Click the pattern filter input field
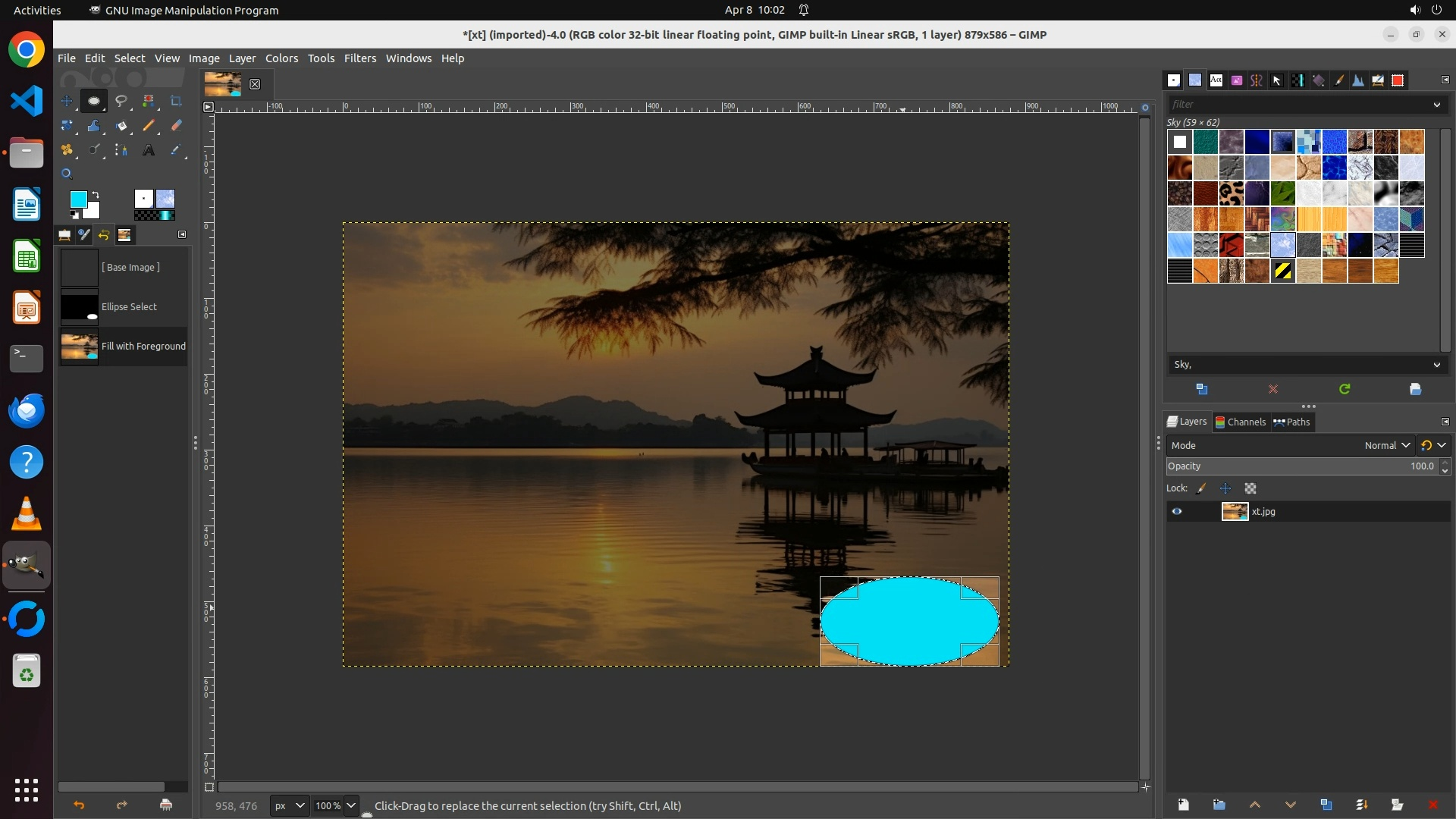The image size is (1456, 819). coord(1298,105)
